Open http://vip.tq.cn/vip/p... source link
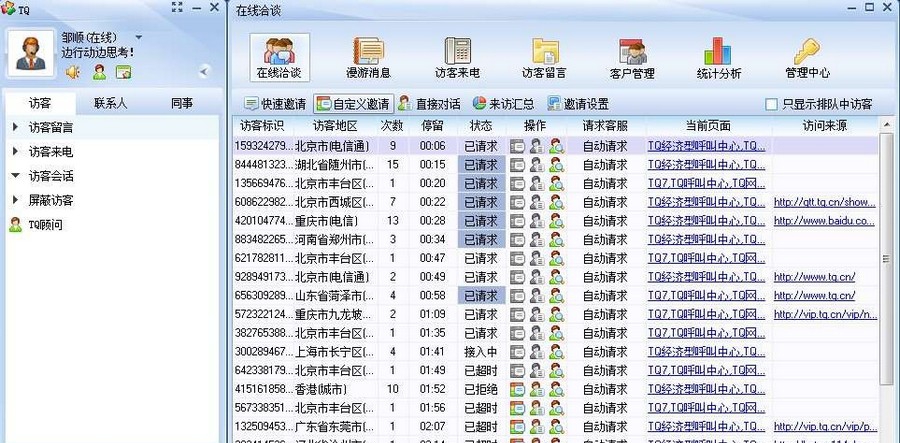 826,427
